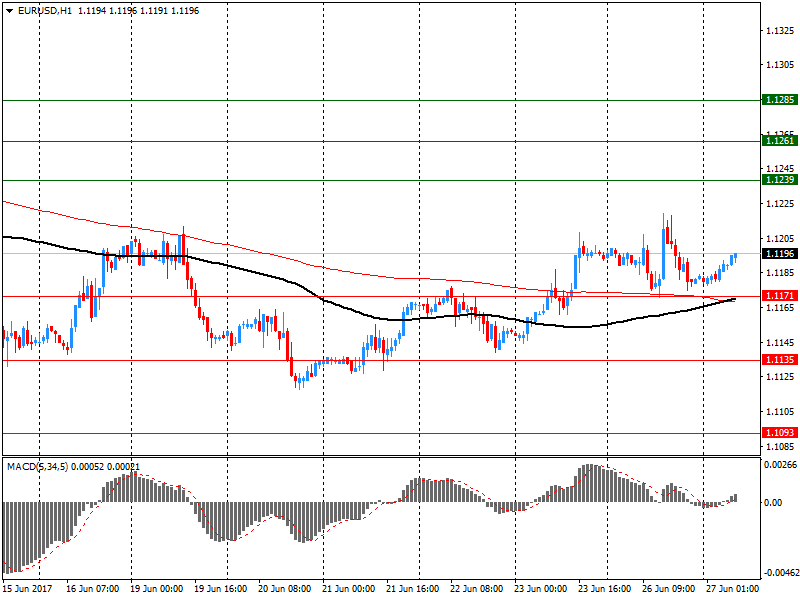Click the MACD scale value -0.00462
Screen dimensions: 800x600
click(x=780, y=573)
